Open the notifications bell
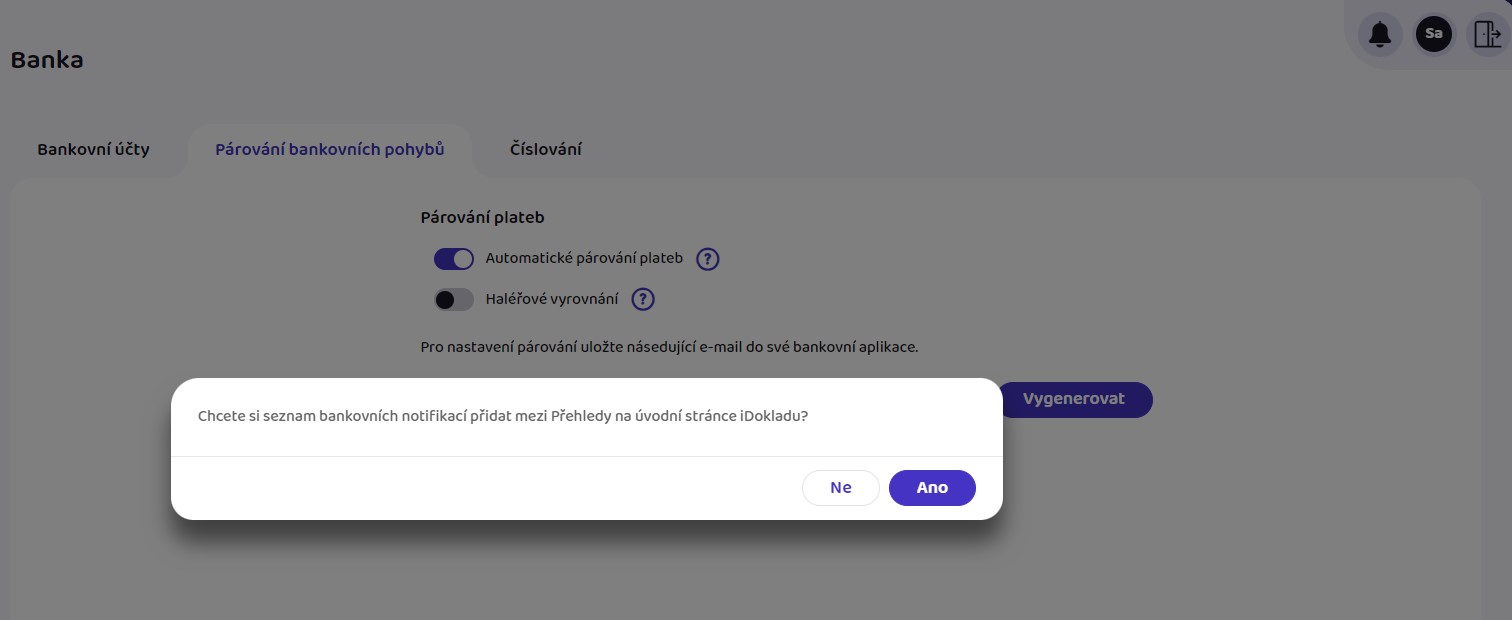Viewport: 1512px width, 620px height. click(x=1380, y=35)
